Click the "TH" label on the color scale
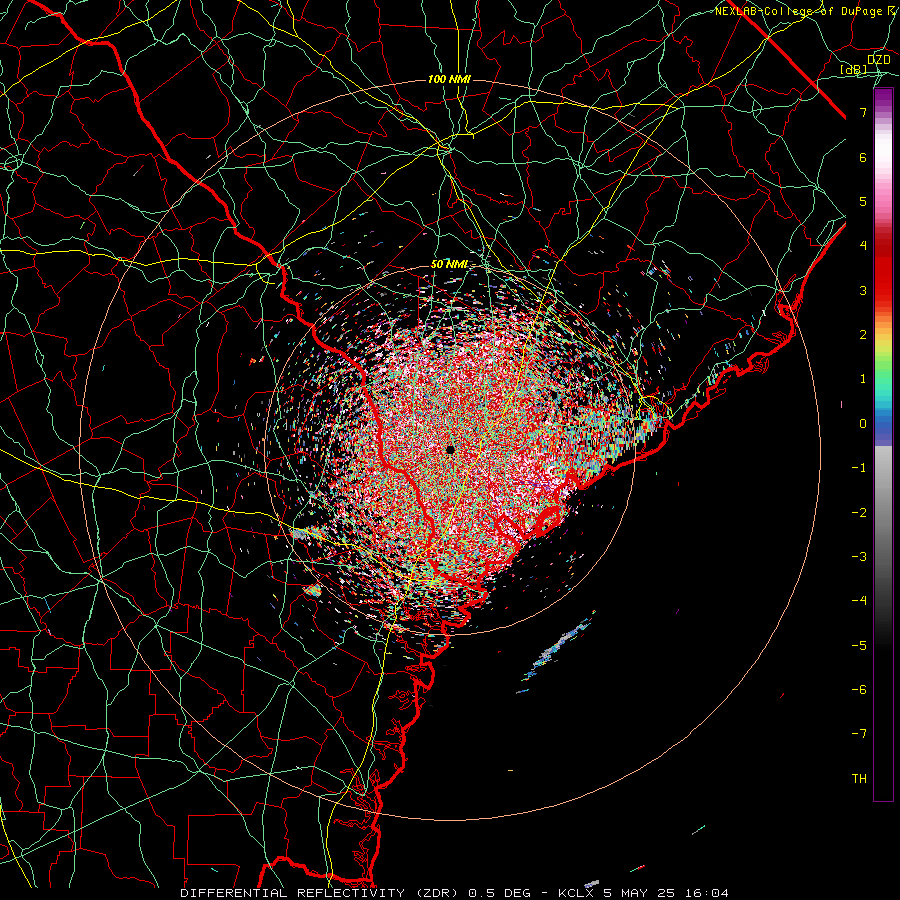The width and height of the screenshot is (900, 900). click(x=859, y=779)
